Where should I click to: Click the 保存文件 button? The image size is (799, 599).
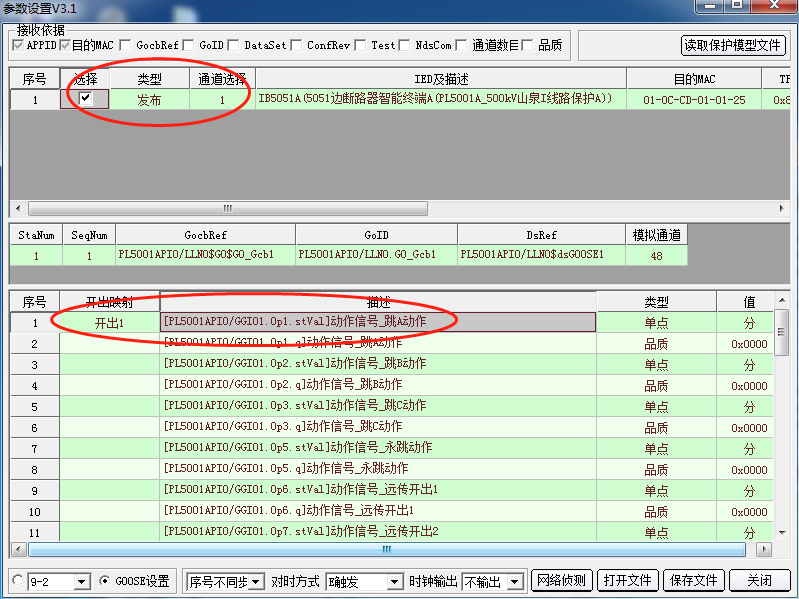tap(694, 580)
